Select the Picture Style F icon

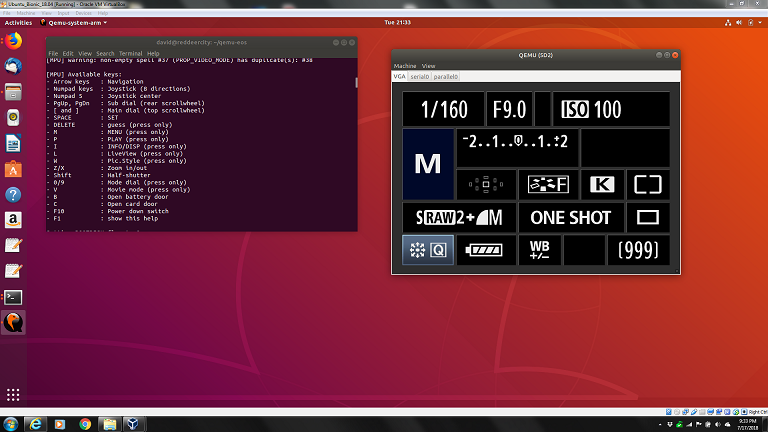coord(549,185)
